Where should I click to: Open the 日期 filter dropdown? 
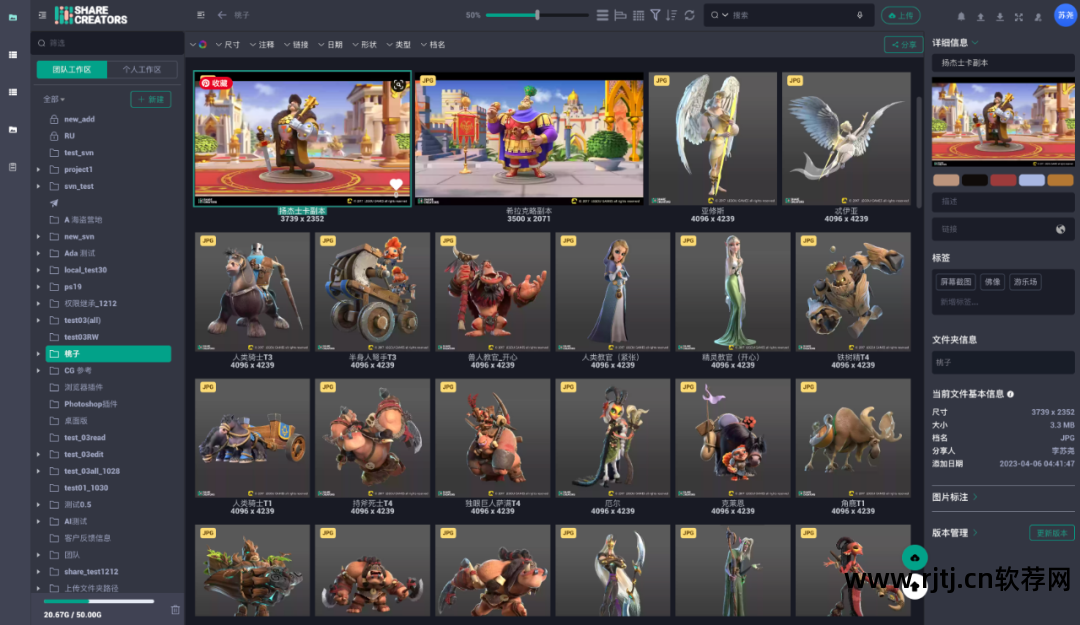point(330,45)
